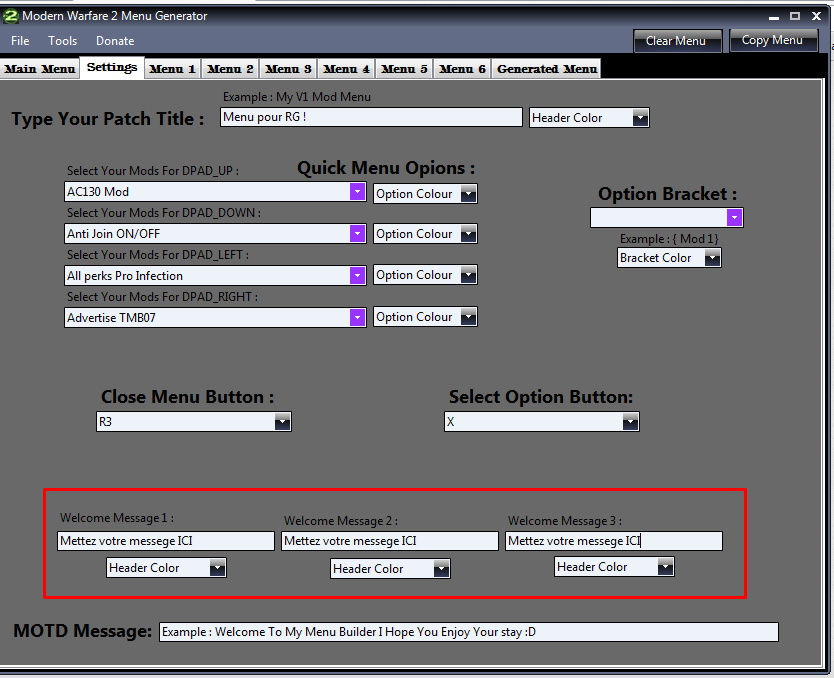
Task: Switch to the Menu 2 tab
Action: coord(230,69)
